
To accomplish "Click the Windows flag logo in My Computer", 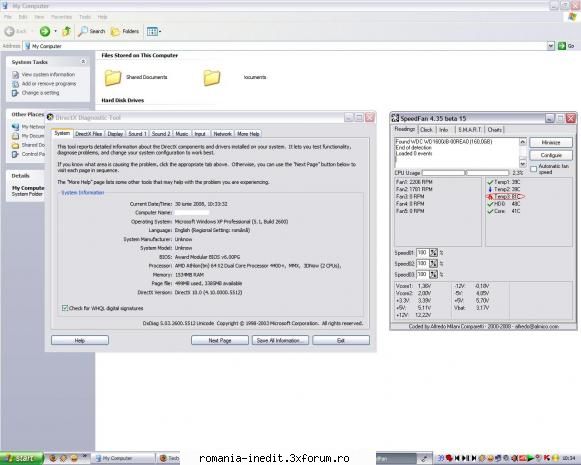I will click(573, 17).
